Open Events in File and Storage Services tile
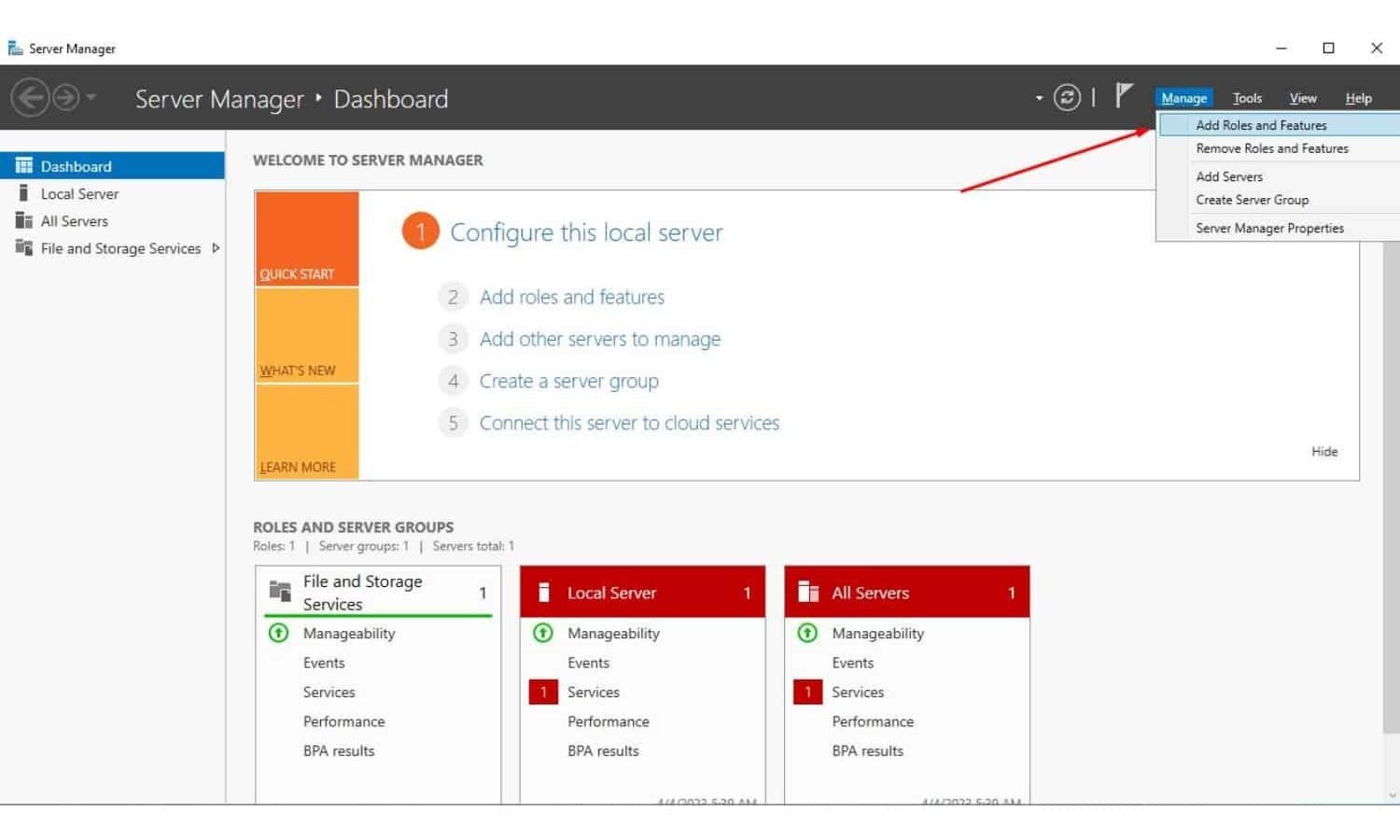 point(324,663)
